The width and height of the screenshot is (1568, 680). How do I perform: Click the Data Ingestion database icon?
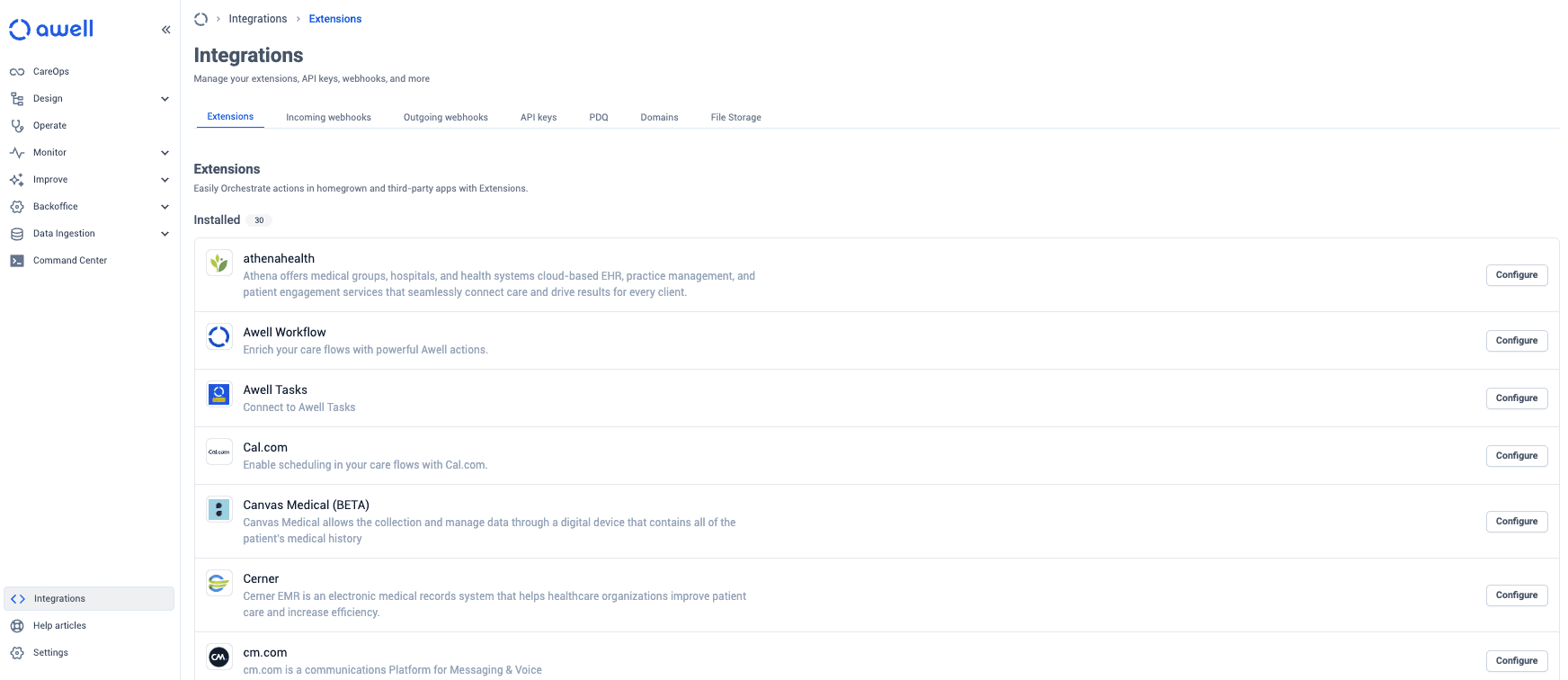tap(17, 234)
